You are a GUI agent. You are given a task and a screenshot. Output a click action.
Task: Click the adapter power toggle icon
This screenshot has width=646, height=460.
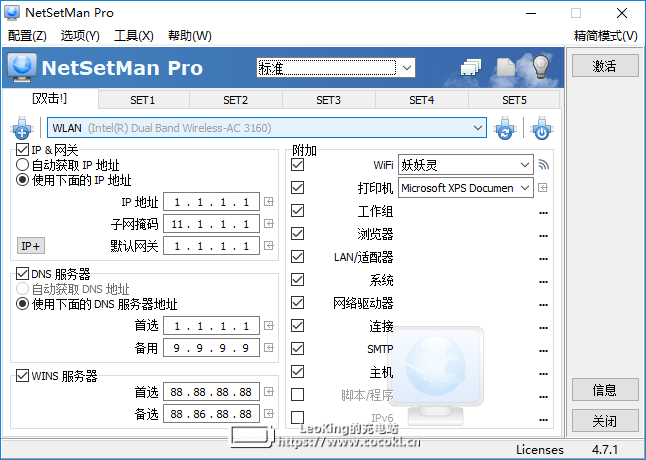542,128
